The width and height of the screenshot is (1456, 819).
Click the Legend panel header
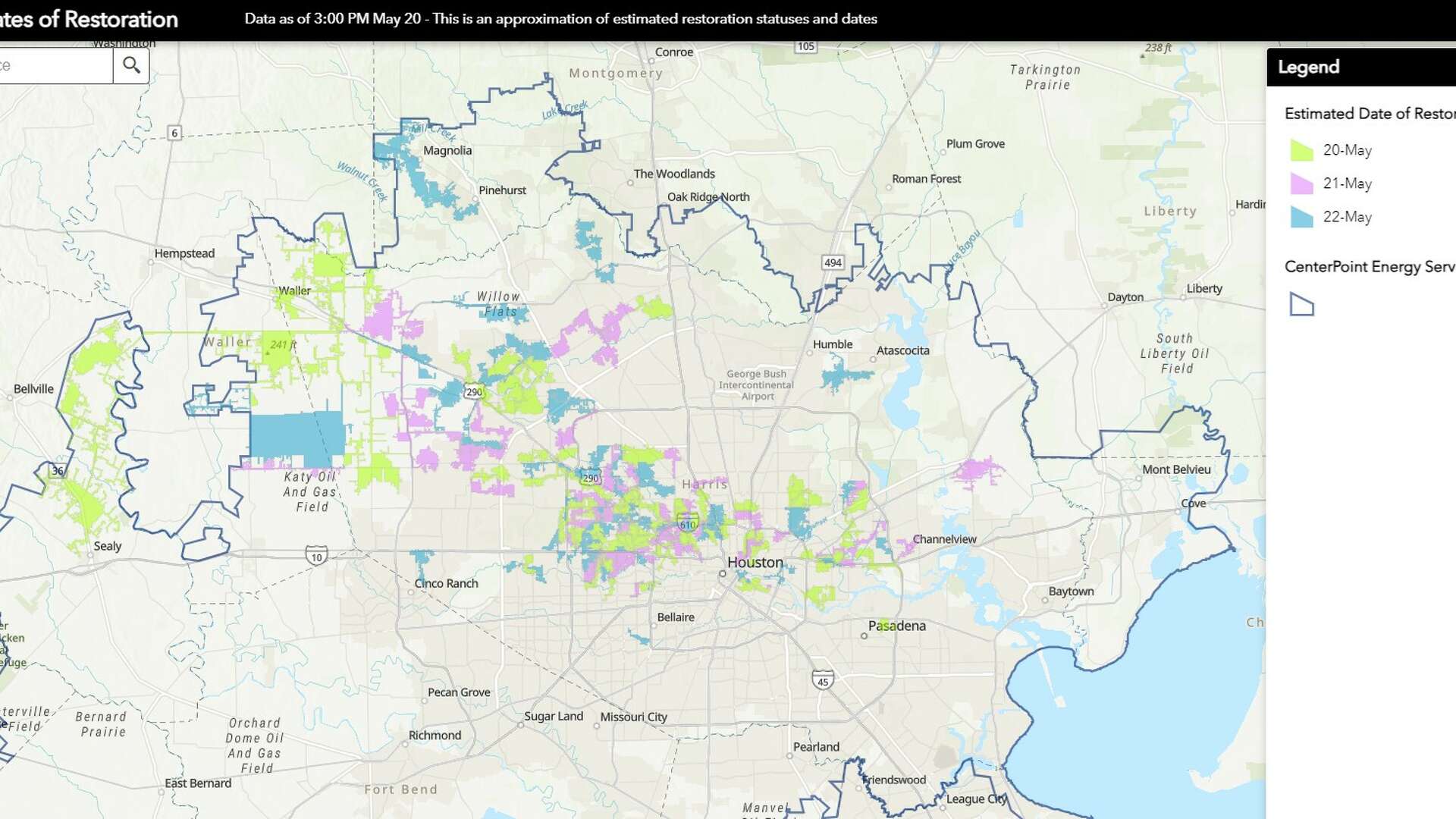click(x=1312, y=67)
